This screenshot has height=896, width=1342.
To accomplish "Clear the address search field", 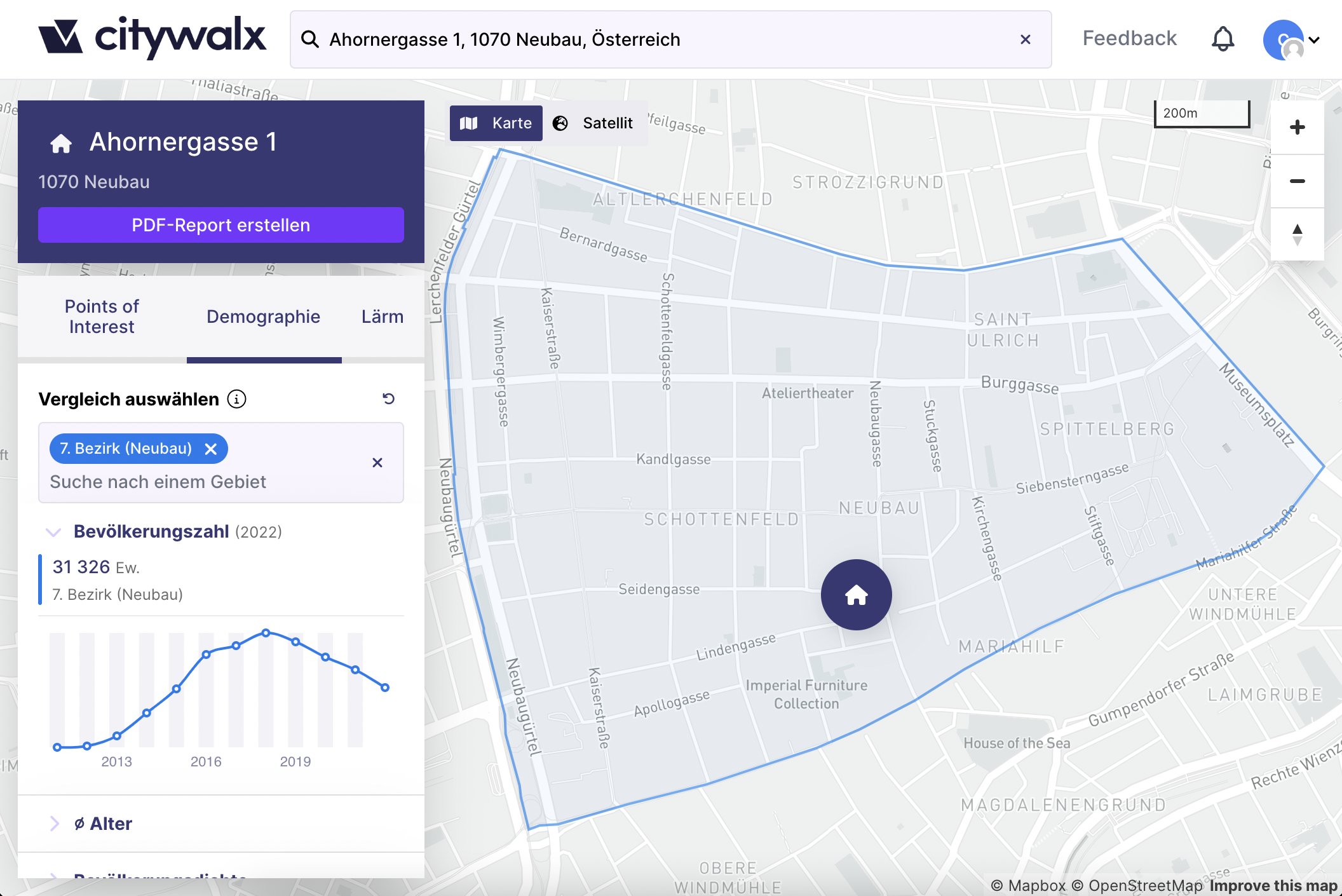I will (x=1025, y=39).
